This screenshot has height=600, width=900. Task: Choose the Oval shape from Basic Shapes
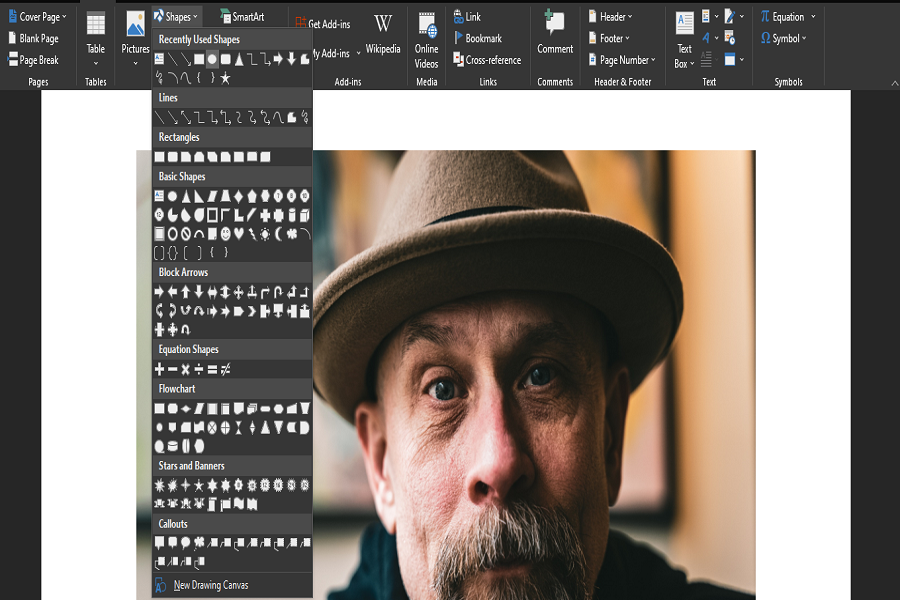pyautogui.click(x=173, y=195)
